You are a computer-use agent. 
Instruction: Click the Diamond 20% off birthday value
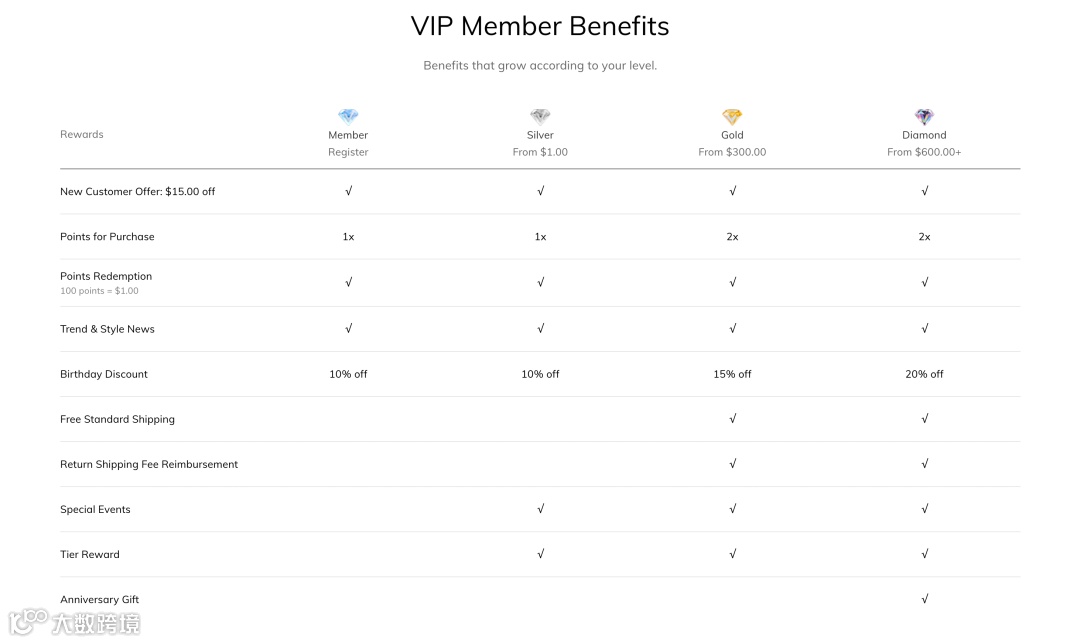coord(924,374)
